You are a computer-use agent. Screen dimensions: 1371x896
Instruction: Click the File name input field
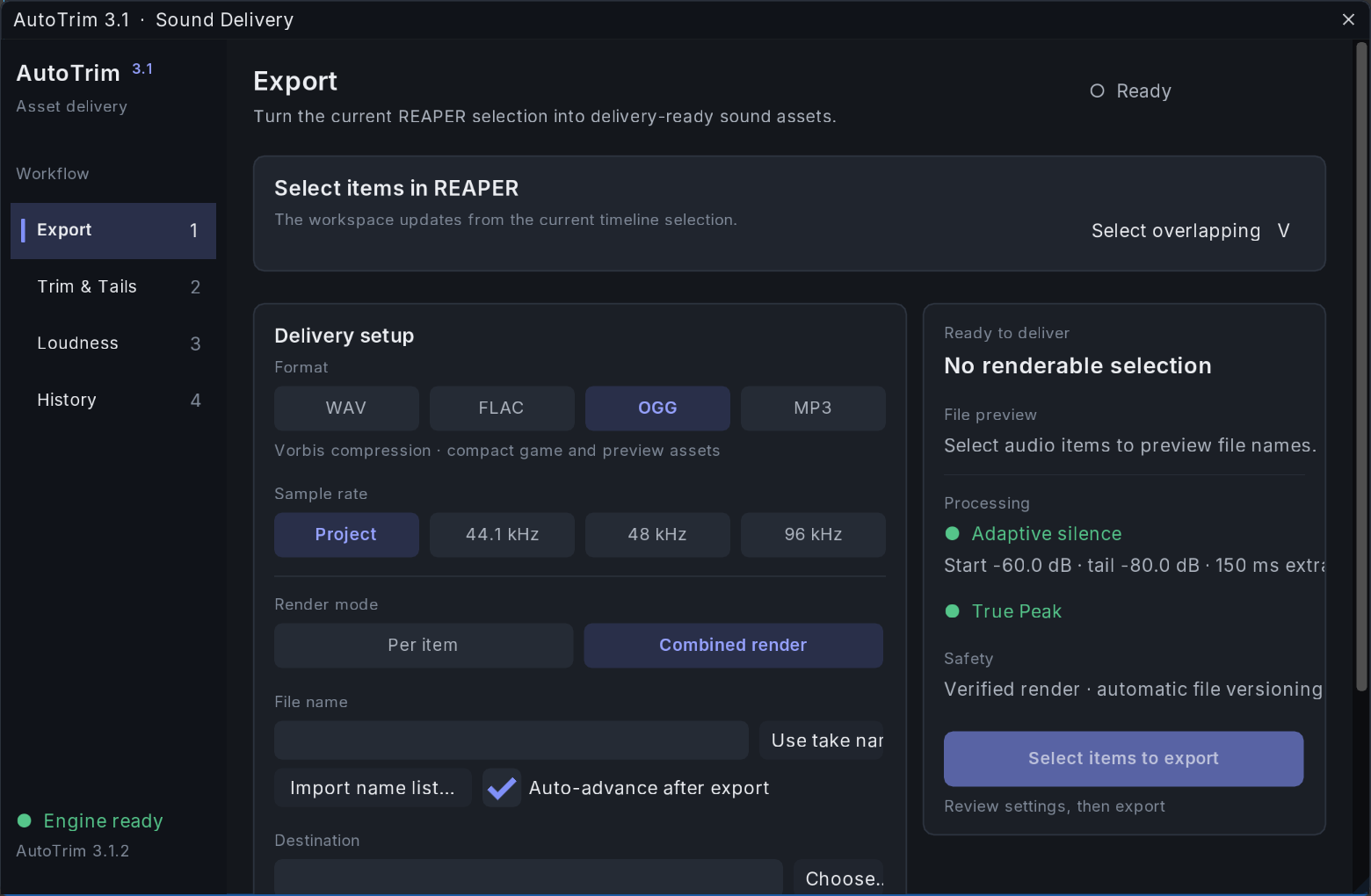[511, 741]
